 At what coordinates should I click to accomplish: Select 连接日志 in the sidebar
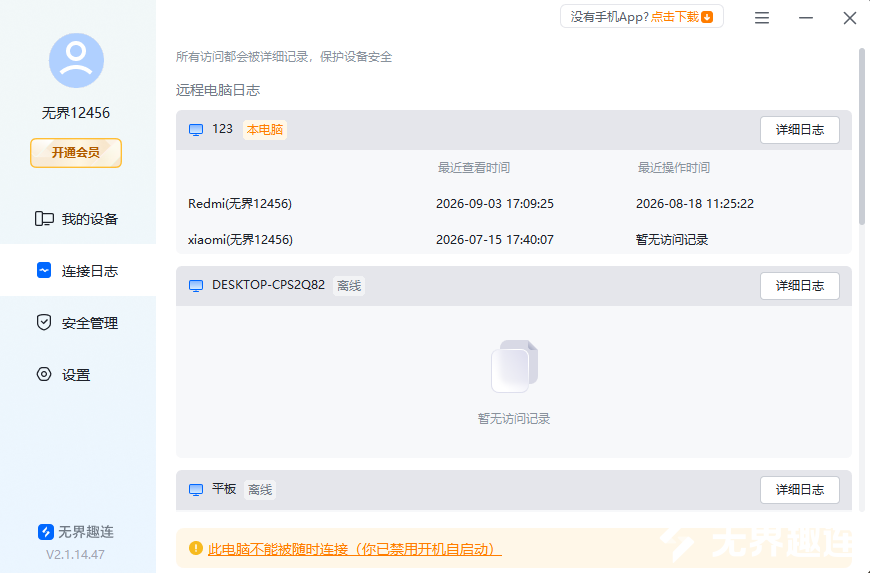[x=78, y=270]
